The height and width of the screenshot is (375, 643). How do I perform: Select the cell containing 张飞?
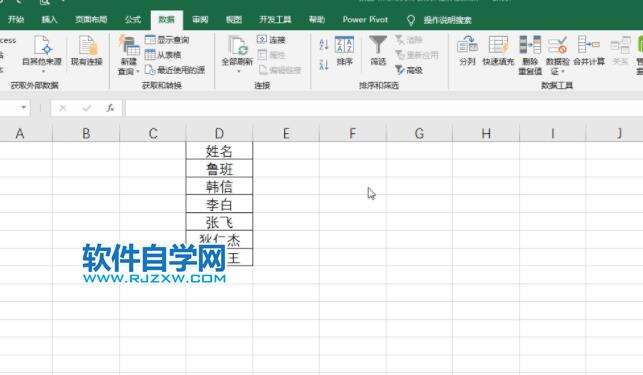coord(219,222)
